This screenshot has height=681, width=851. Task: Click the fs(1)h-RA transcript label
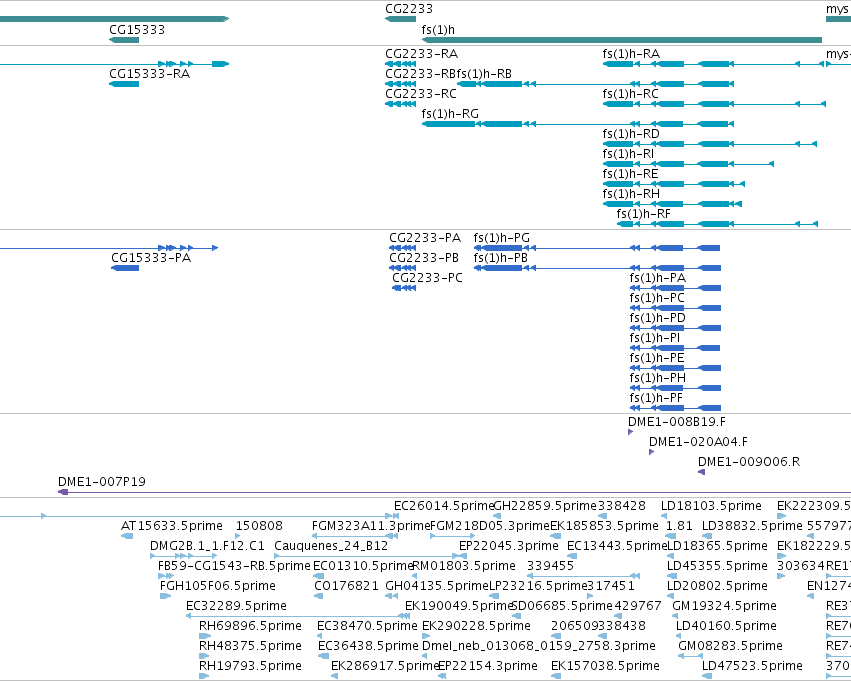tap(631, 54)
